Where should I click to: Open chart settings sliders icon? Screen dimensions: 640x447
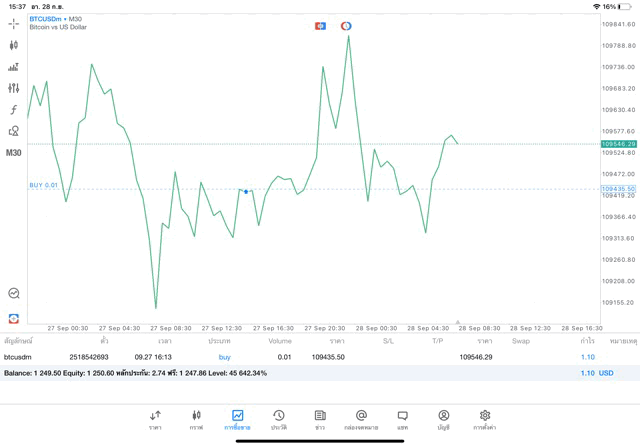pos(13,88)
